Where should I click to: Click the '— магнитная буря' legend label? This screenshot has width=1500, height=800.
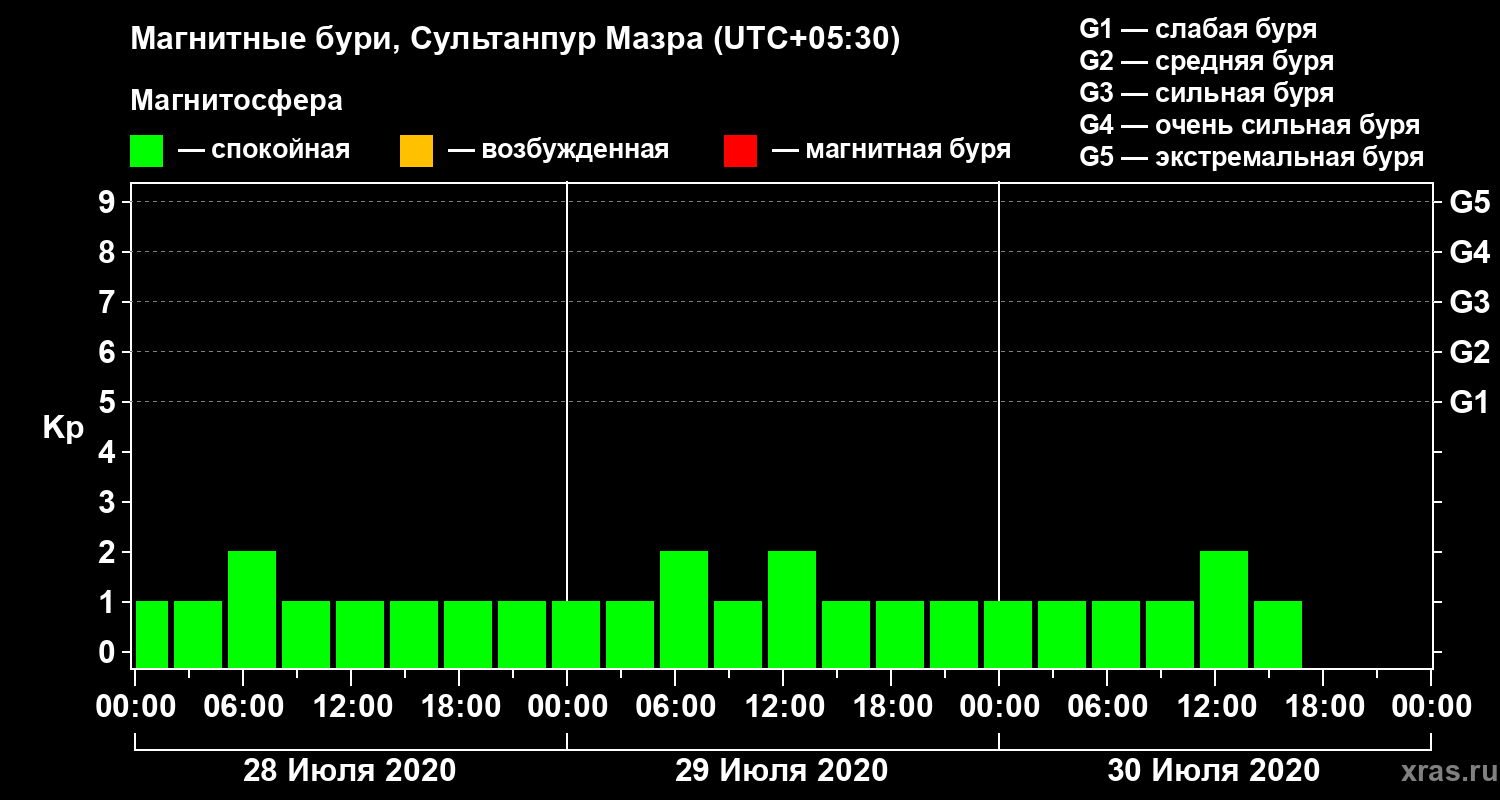click(891, 151)
